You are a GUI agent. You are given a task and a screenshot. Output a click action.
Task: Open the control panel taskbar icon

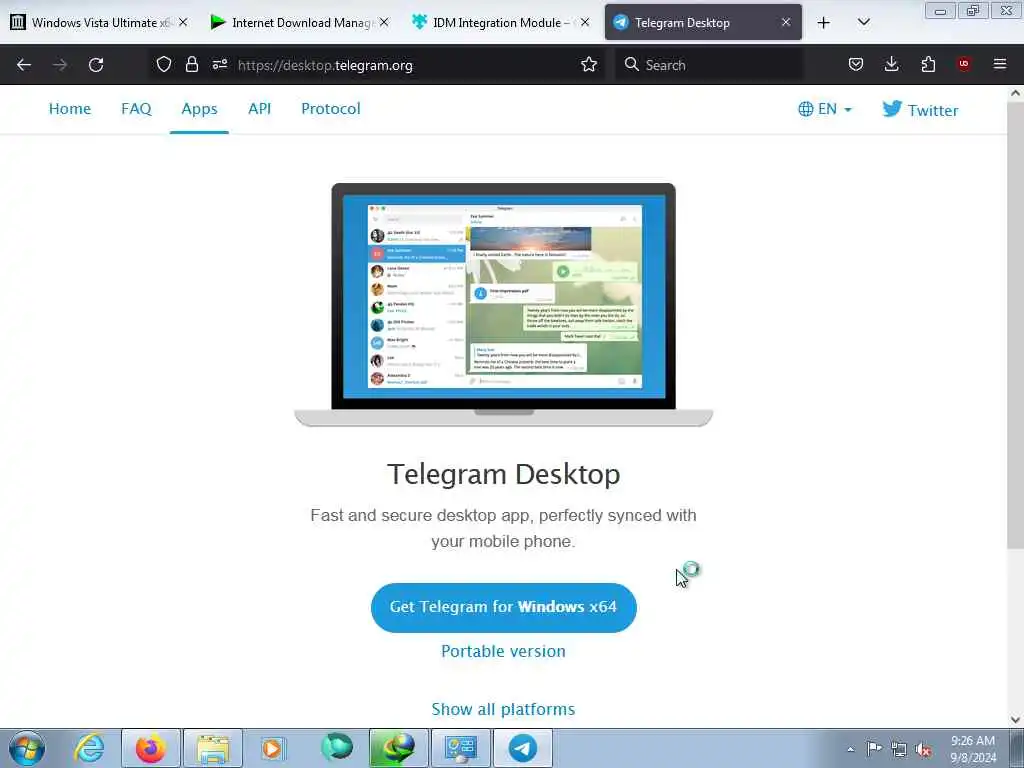(460, 748)
